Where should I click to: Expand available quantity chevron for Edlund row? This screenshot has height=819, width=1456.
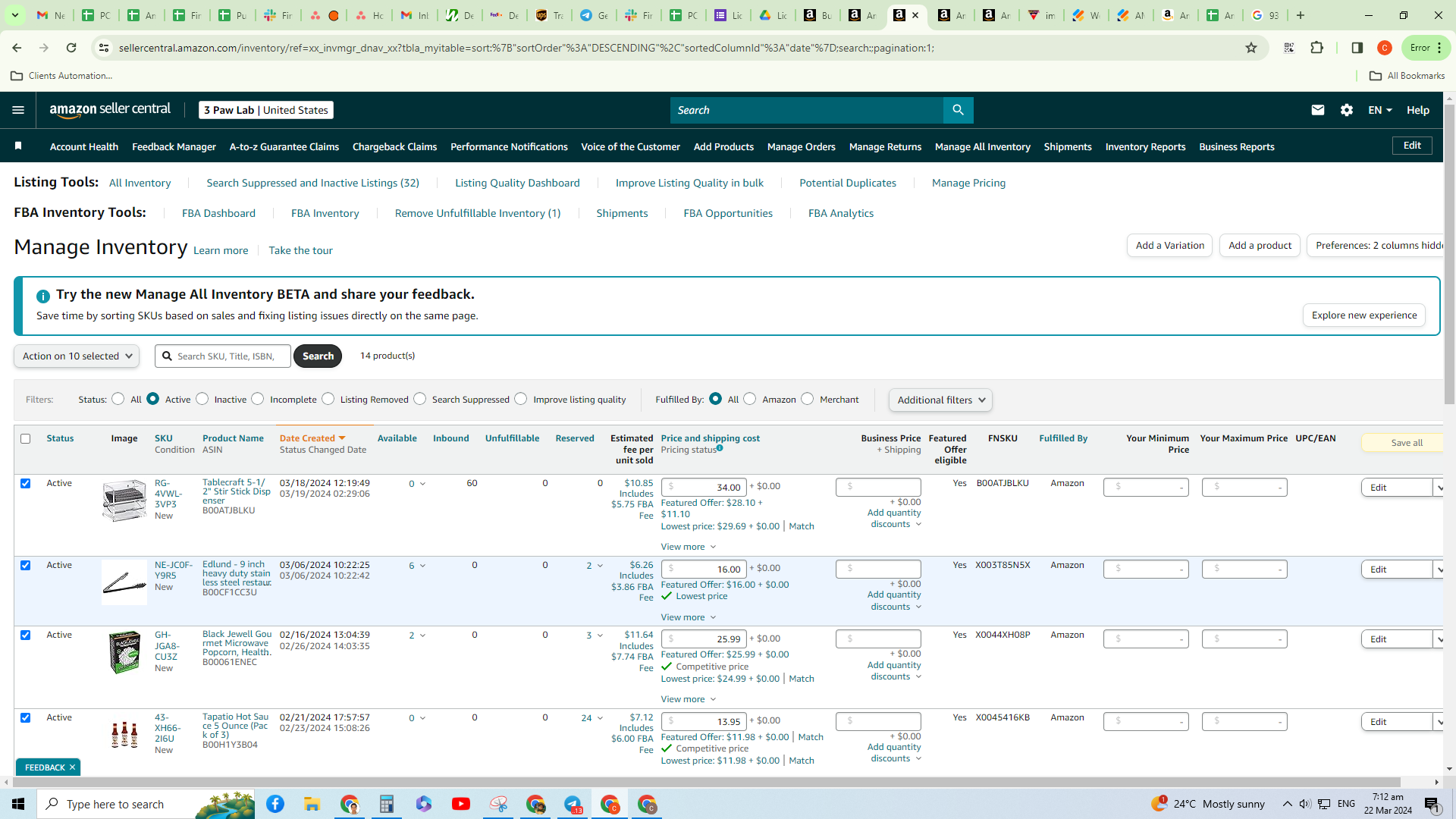point(422,566)
